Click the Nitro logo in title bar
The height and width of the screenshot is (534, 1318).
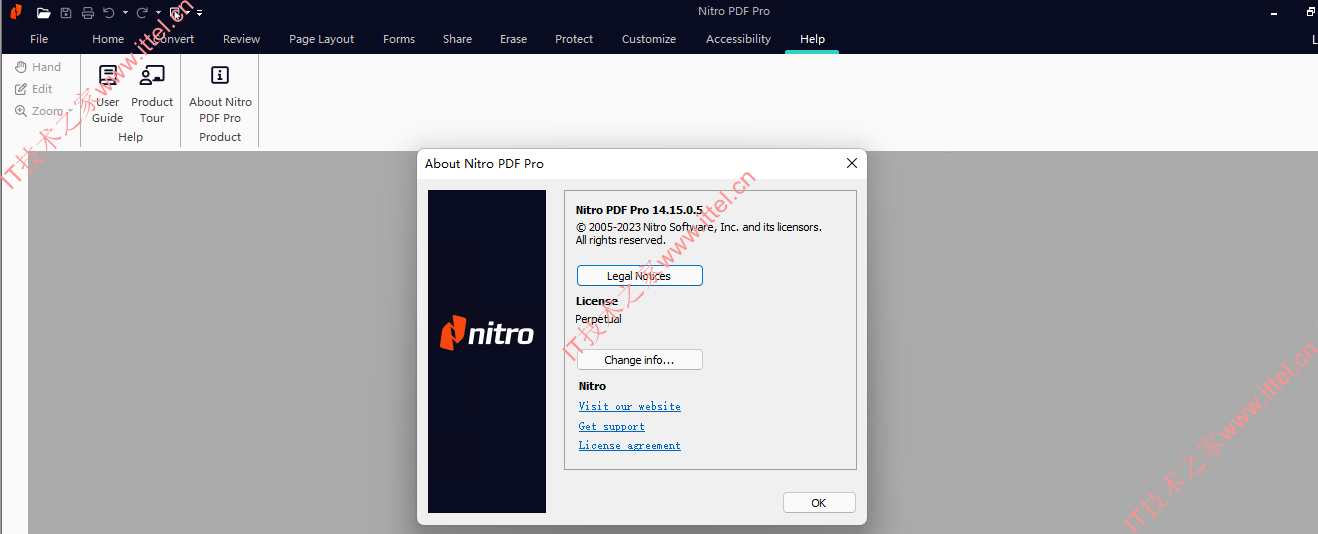[16, 12]
